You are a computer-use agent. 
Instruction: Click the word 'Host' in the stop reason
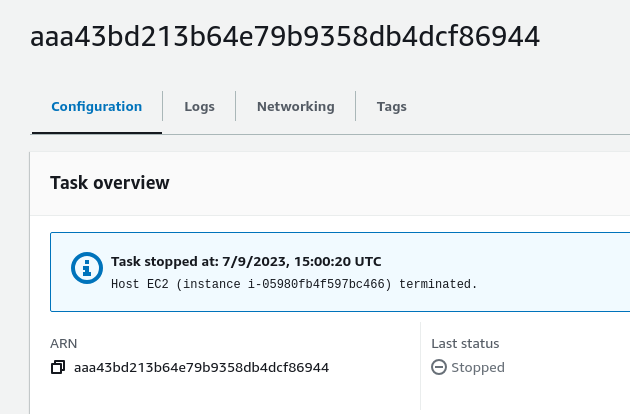tap(127, 284)
